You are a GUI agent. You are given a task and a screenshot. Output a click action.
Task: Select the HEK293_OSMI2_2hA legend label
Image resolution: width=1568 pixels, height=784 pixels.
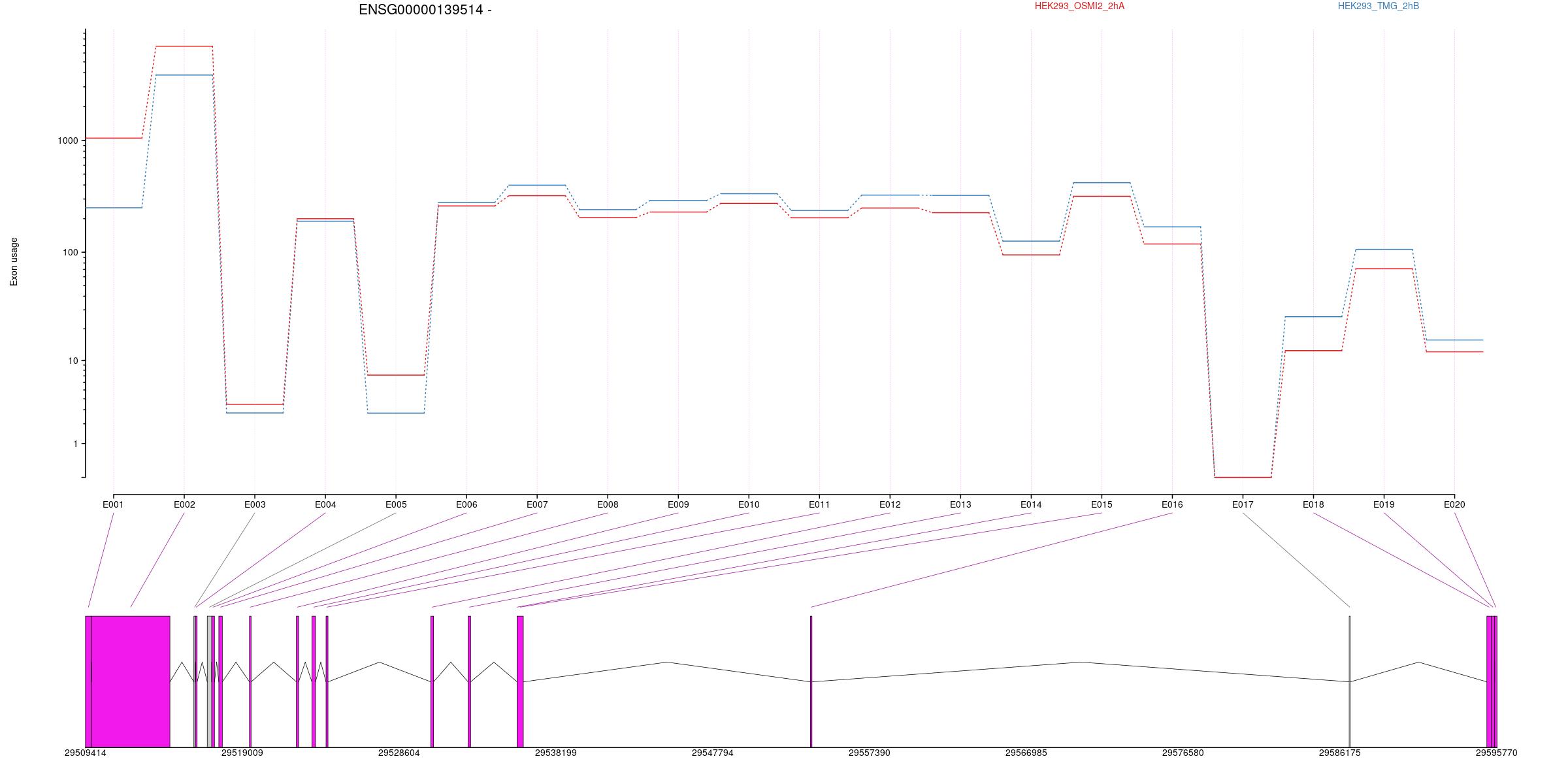[x=1079, y=6]
